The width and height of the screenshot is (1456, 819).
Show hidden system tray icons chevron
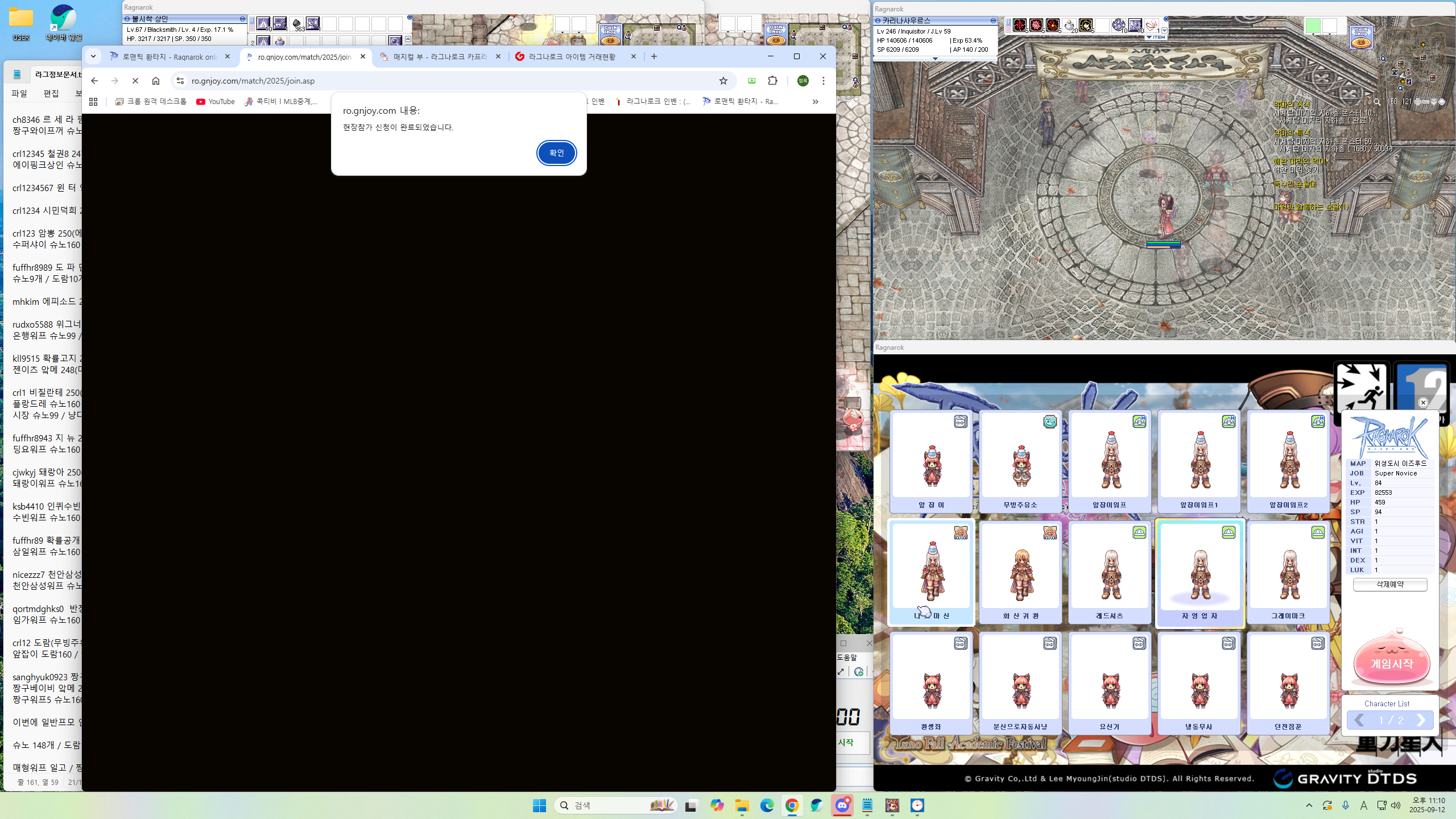pos(1309,805)
